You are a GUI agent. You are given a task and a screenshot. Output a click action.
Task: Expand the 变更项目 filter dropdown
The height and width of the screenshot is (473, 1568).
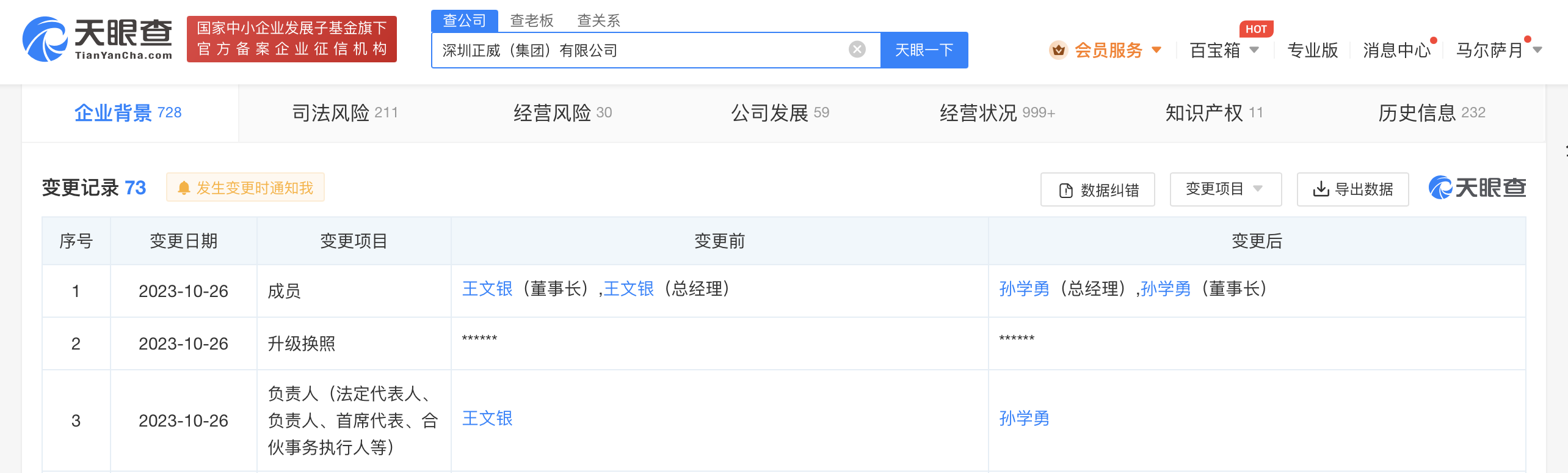pos(1225,189)
